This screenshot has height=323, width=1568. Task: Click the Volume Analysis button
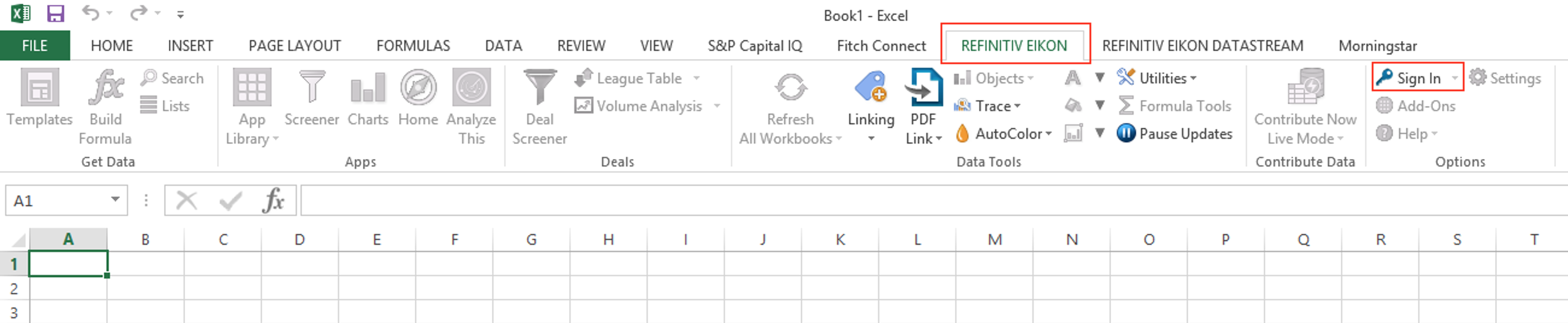coord(639,106)
